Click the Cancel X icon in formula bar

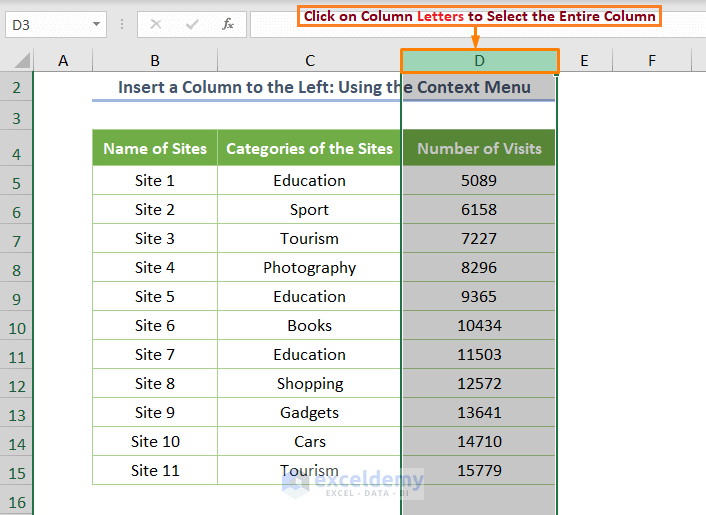(x=157, y=23)
